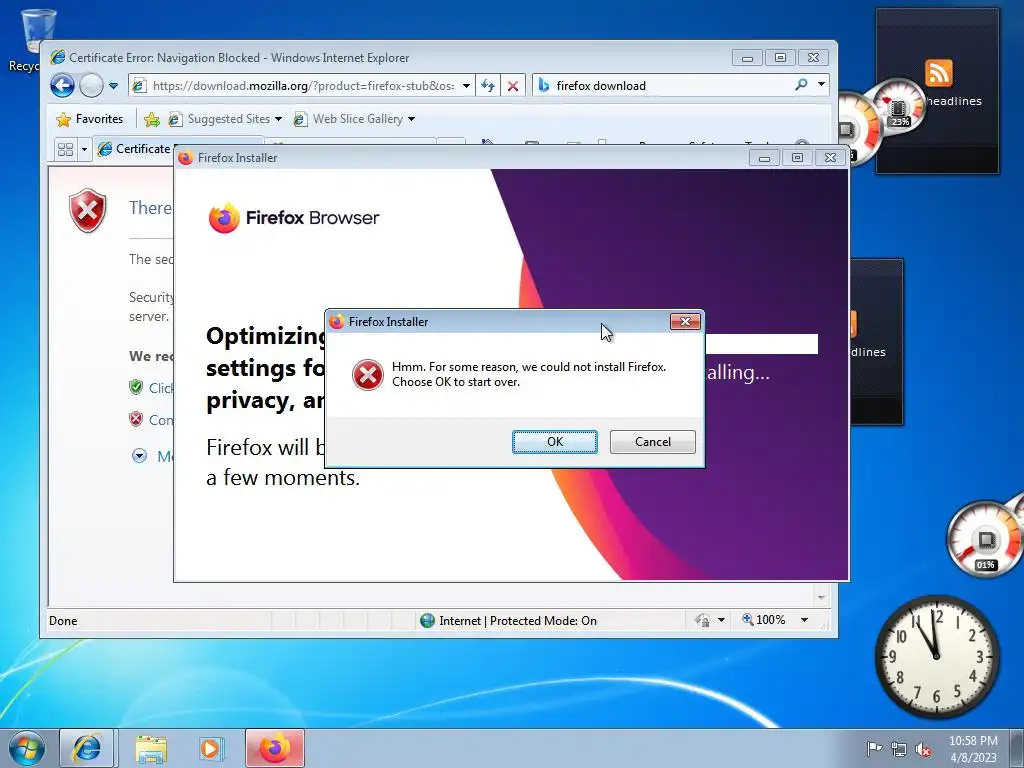This screenshot has height=768, width=1024.
Task: Click the analog clock gadget on the desktop
Action: pos(936,656)
